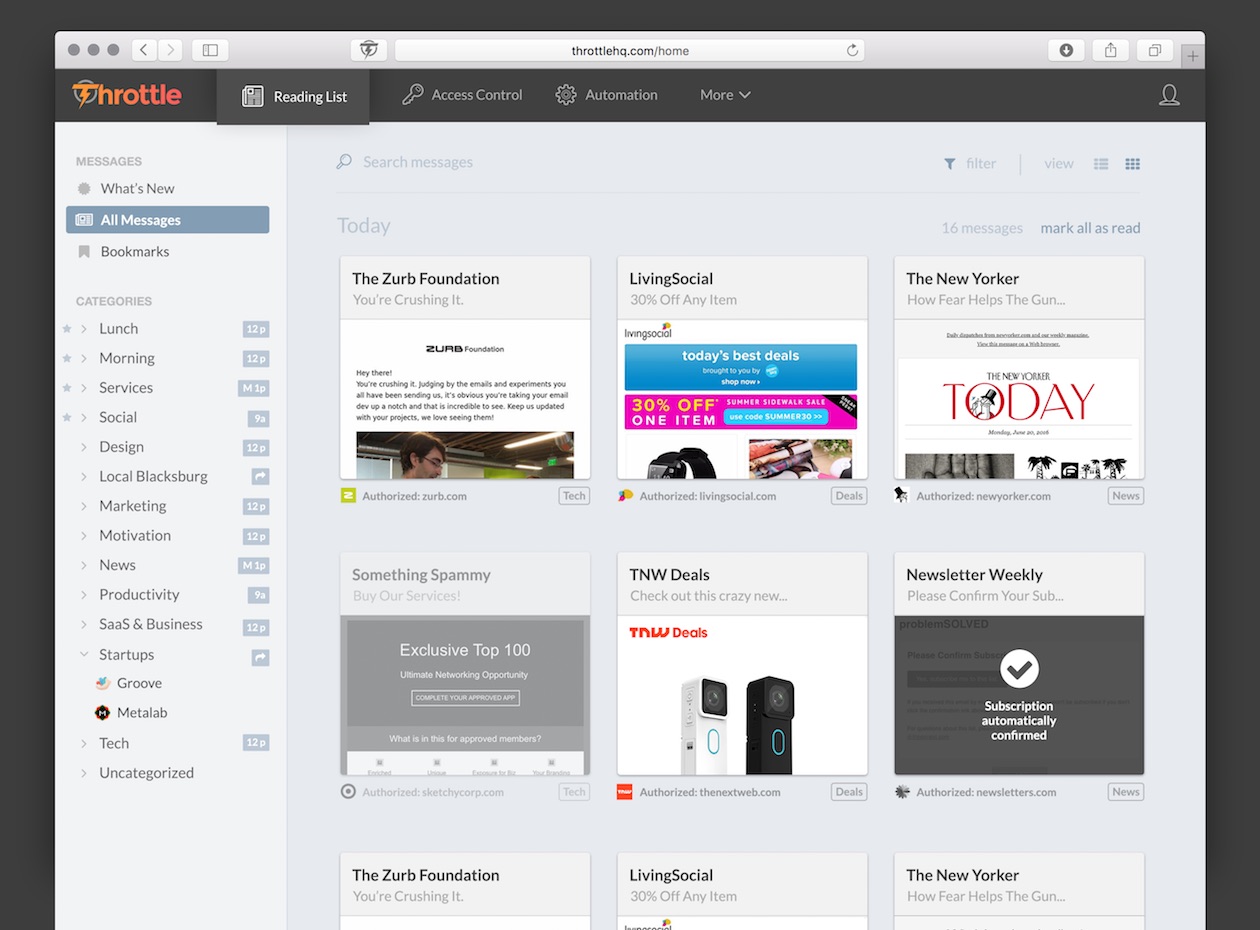Screen dimensions: 1260x930
Task: Toggle the star next to Social category
Action: (67, 417)
